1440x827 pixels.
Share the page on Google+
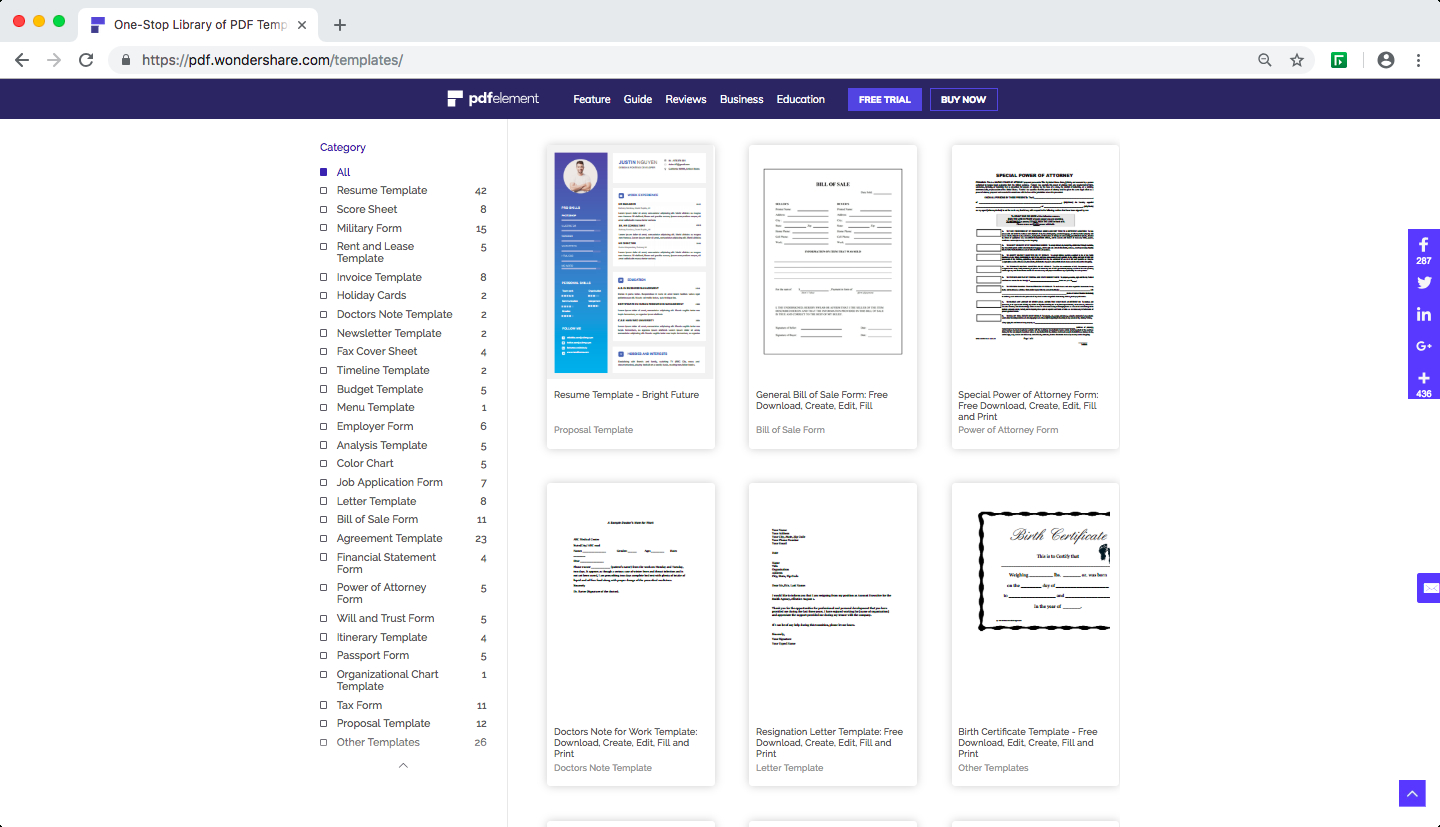pyautogui.click(x=1423, y=346)
